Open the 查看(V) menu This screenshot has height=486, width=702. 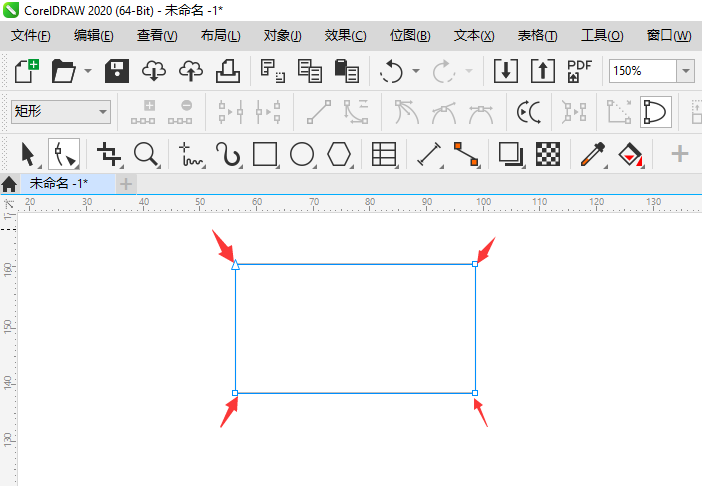[157, 35]
